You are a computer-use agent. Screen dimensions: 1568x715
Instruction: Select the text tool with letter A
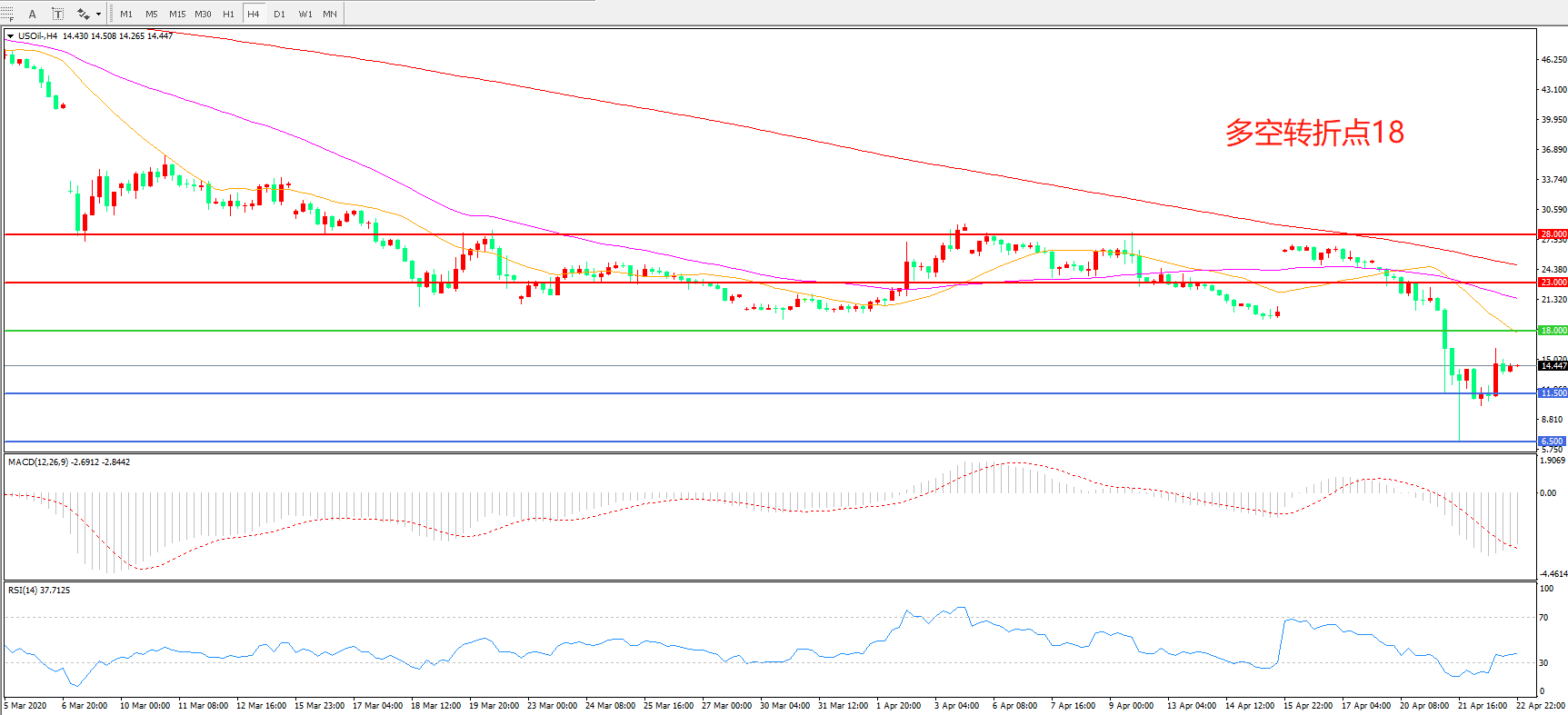(x=33, y=14)
